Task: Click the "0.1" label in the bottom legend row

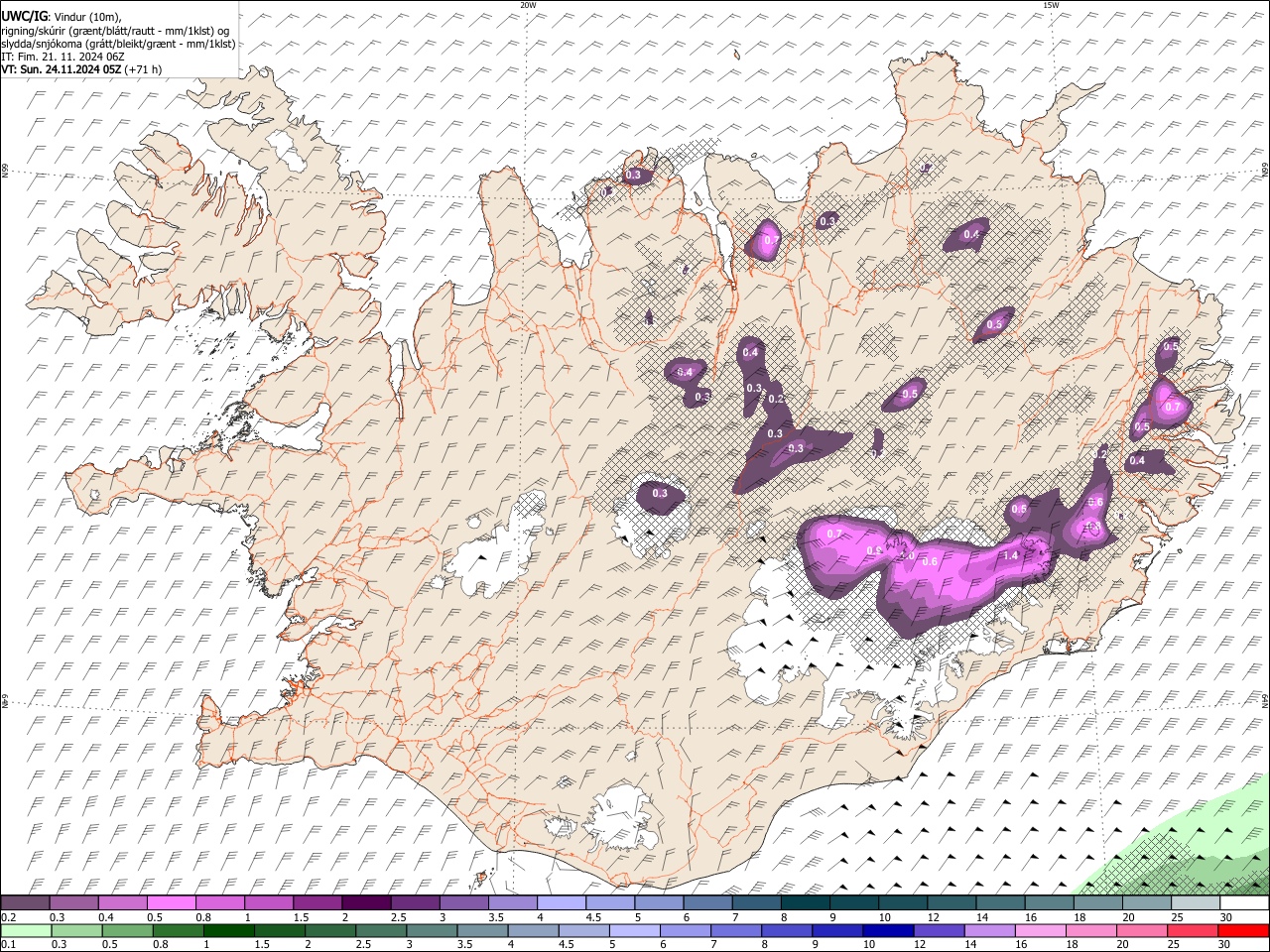Action: pyautogui.click(x=9, y=944)
